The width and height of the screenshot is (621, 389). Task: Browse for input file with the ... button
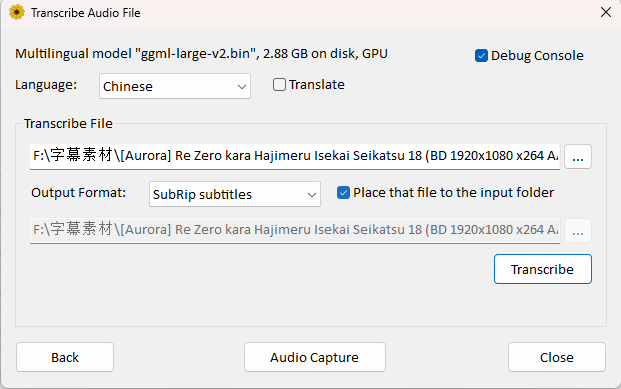(578, 156)
